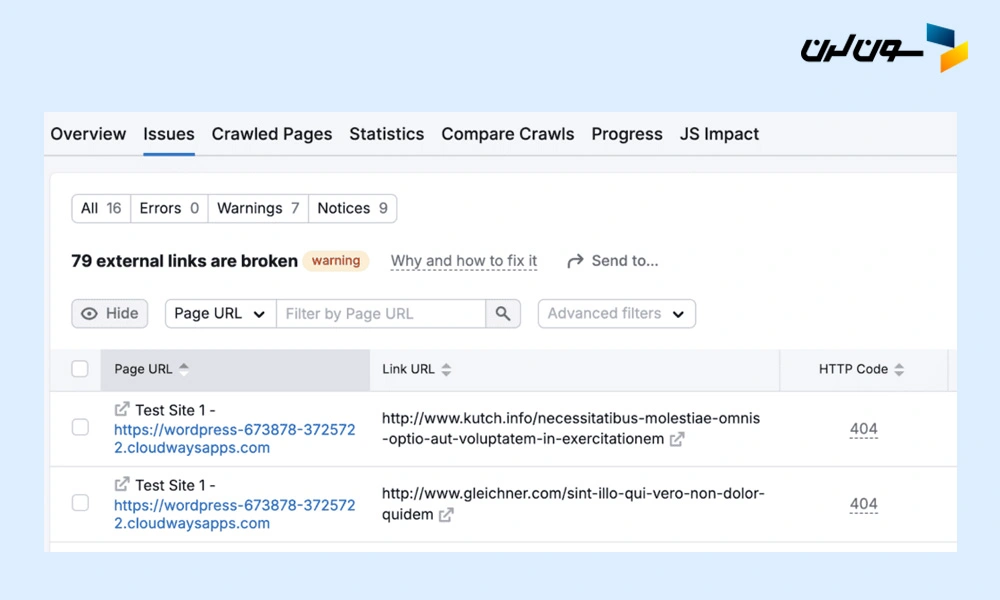The image size is (1000, 600).
Task: Open the Advanced filters dropdown
Action: (x=616, y=314)
